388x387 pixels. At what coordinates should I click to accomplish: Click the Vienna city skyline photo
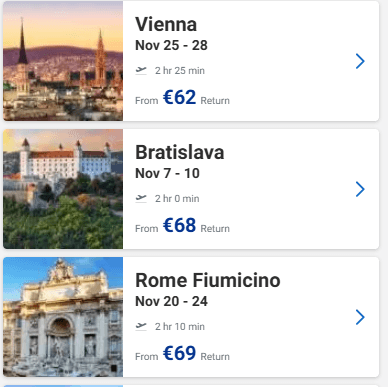(x=63, y=61)
